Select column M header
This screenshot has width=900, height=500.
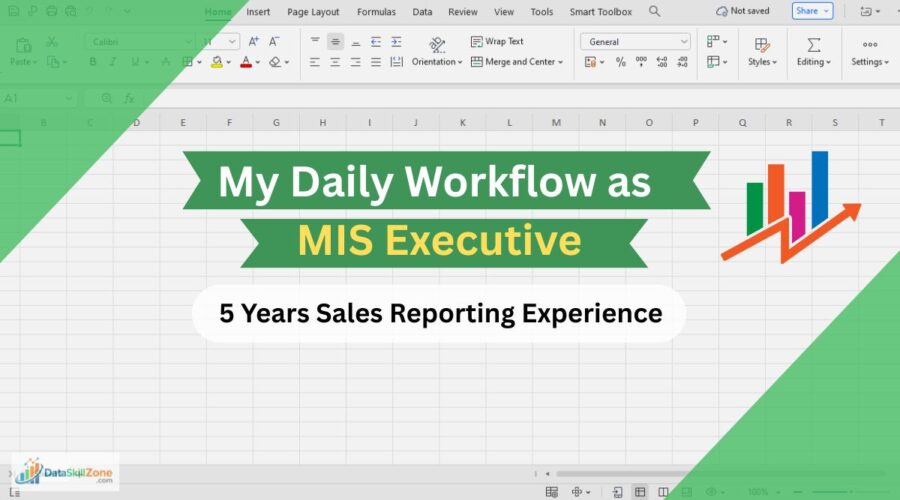point(556,122)
